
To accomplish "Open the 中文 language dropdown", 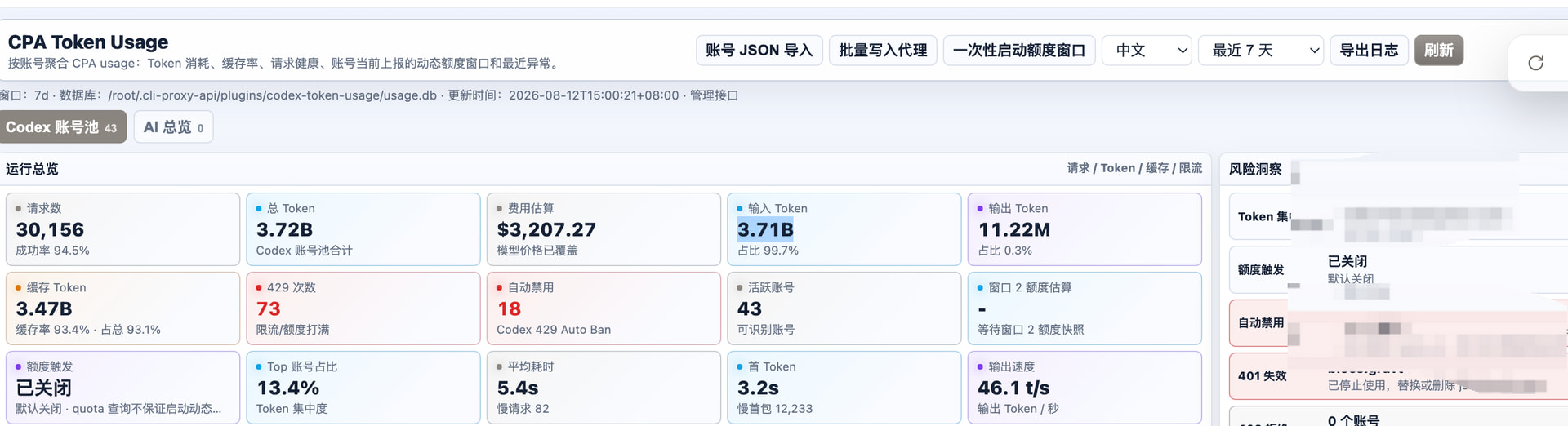I will click(1147, 51).
